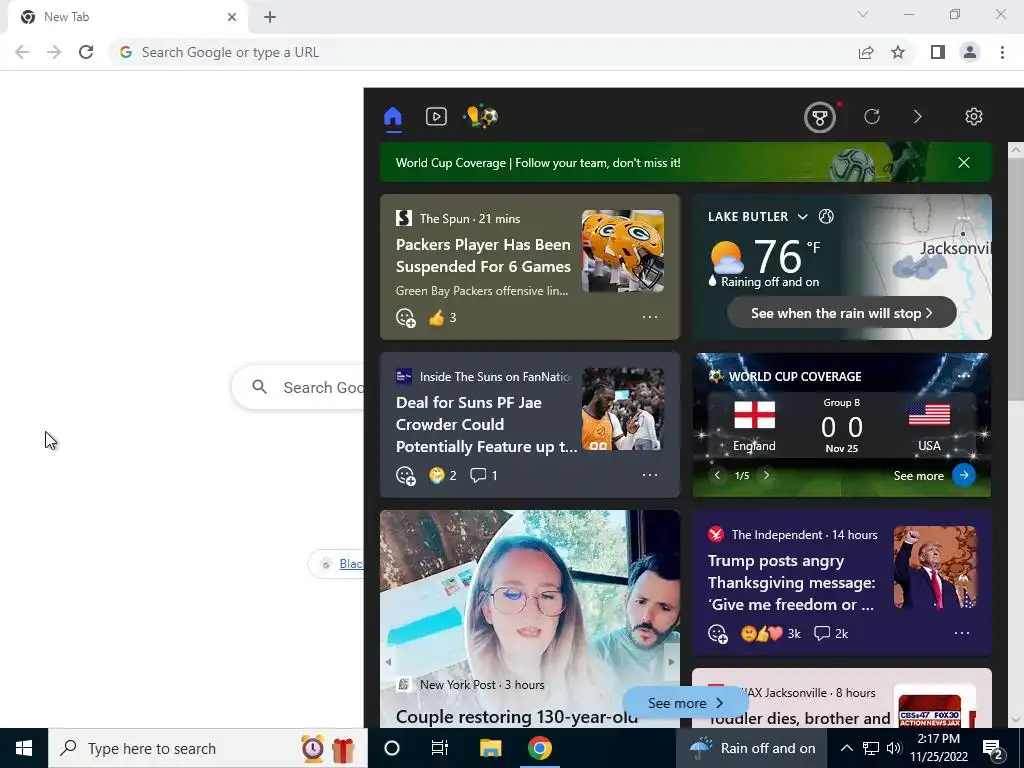Close the New Tab tab
The width and height of the screenshot is (1024, 768).
pos(232,17)
